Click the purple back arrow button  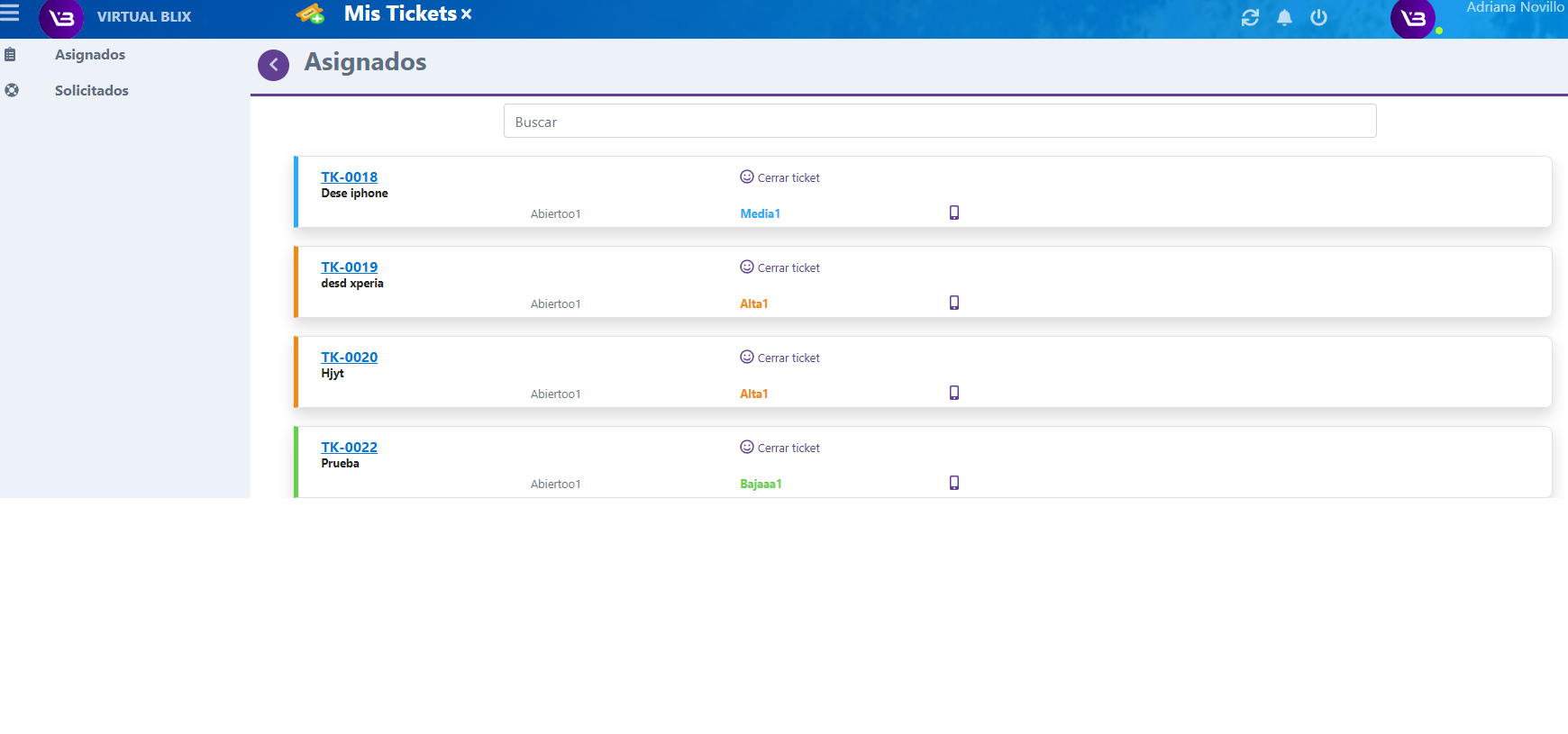click(x=273, y=65)
